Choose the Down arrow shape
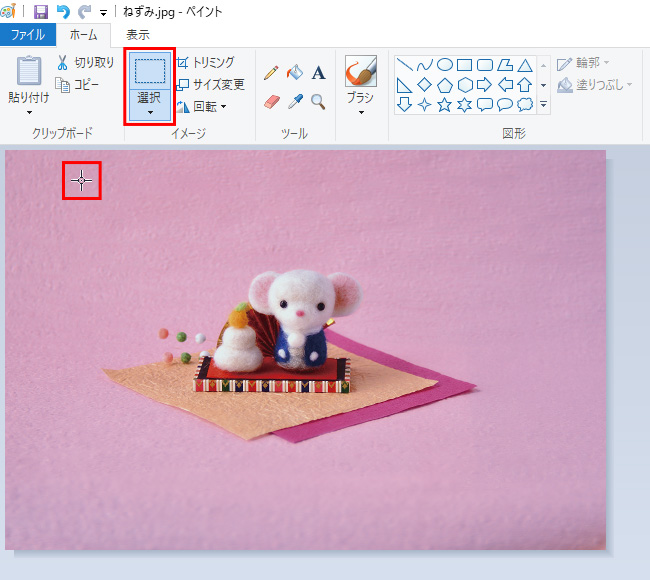 click(404, 104)
